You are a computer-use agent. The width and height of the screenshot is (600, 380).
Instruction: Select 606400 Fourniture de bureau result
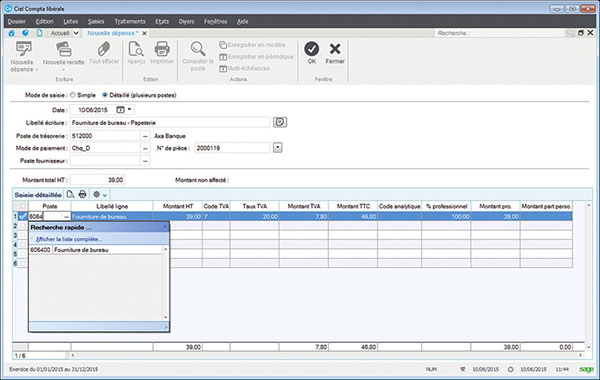(x=95, y=250)
